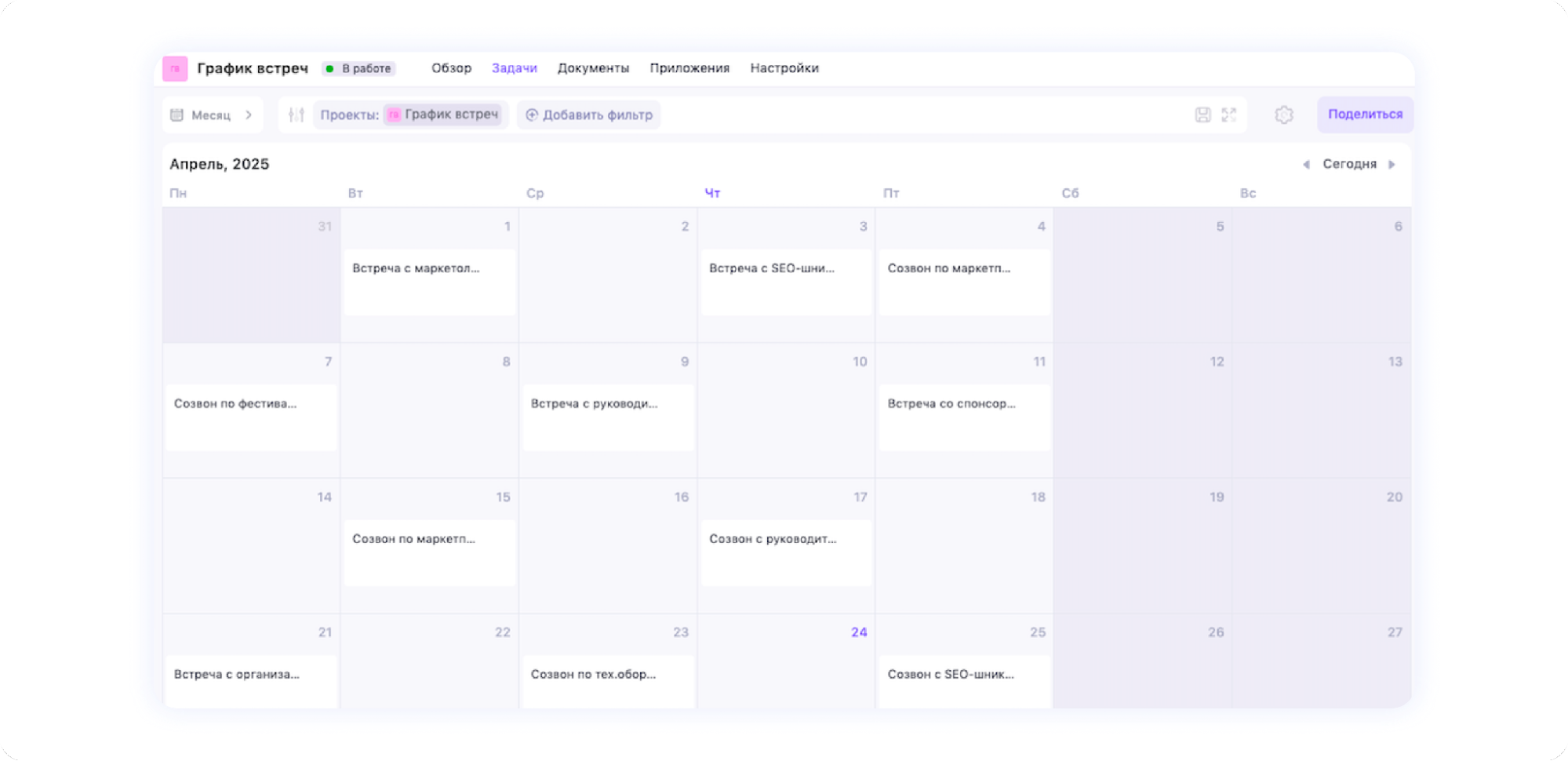The width and height of the screenshot is (1568, 761).
Task: Open the Документы tab
Action: tap(593, 68)
